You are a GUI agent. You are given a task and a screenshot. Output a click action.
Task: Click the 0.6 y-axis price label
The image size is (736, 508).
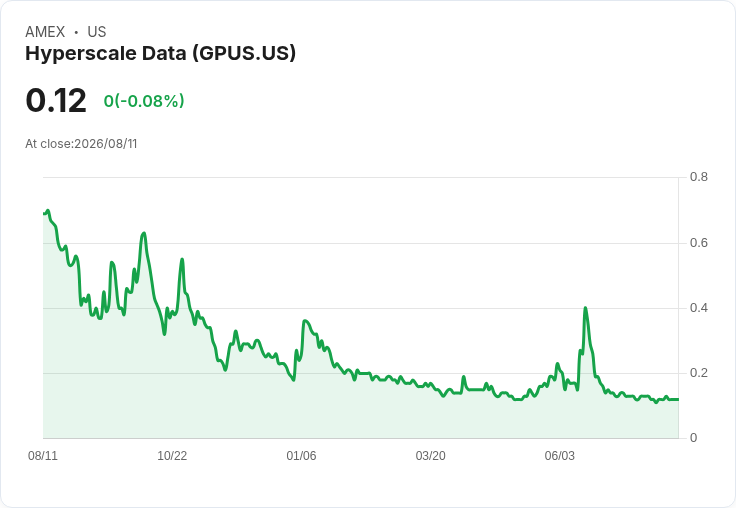pyautogui.click(x=698, y=243)
